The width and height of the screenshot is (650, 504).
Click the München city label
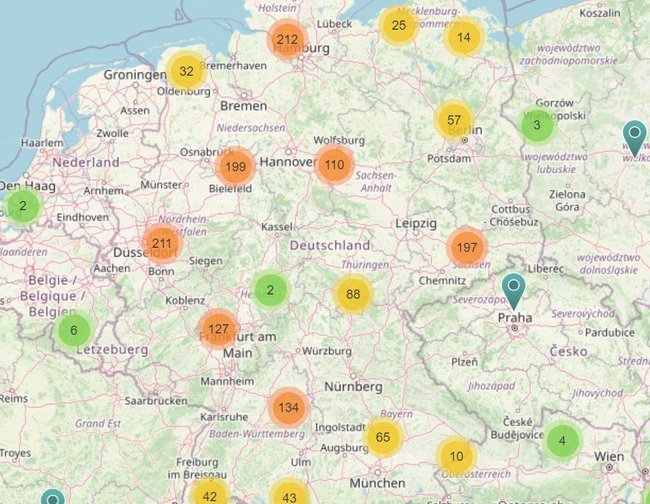tap(377, 483)
